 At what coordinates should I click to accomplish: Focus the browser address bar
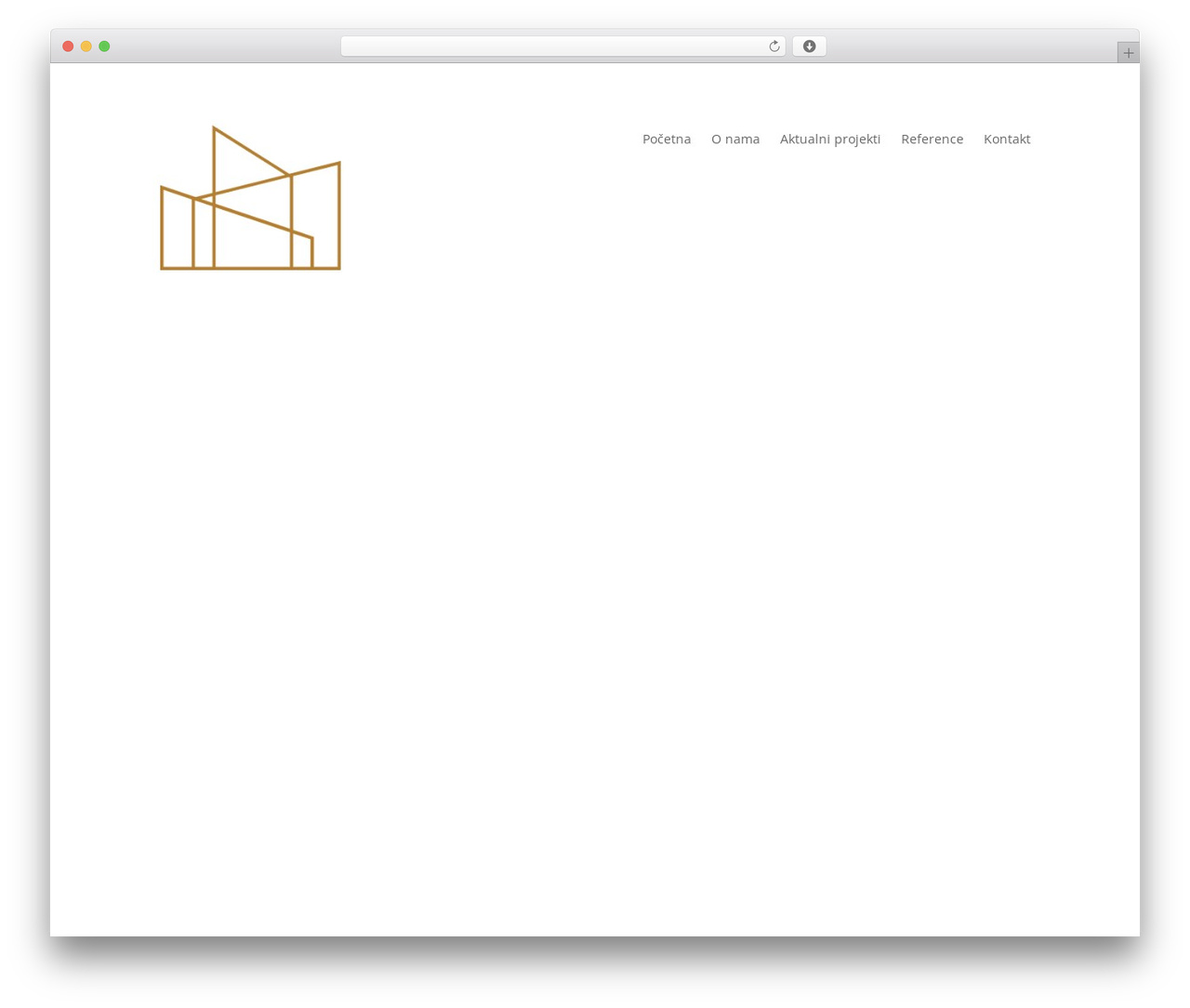click(562, 46)
